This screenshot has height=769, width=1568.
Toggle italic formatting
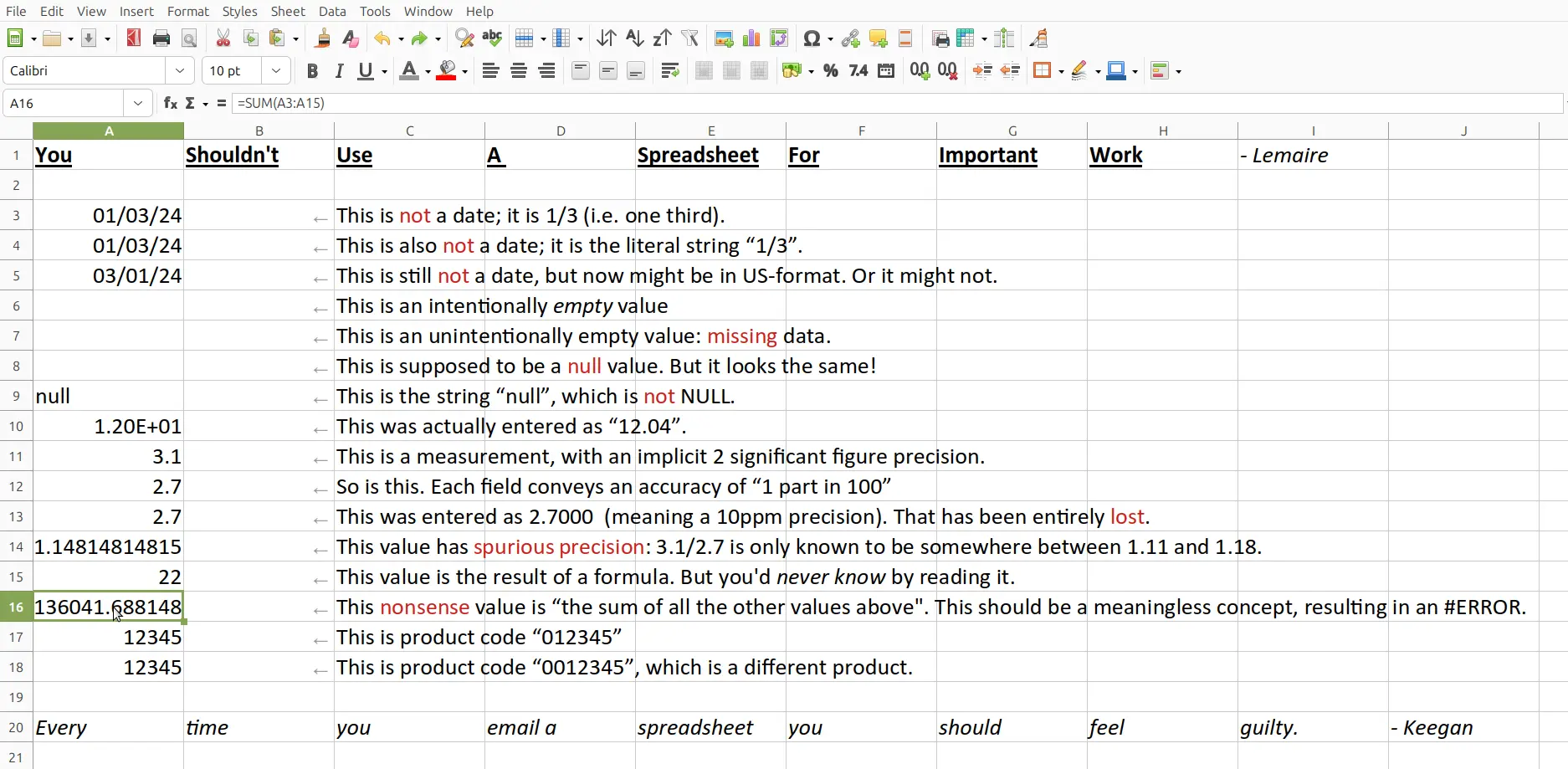click(x=340, y=71)
